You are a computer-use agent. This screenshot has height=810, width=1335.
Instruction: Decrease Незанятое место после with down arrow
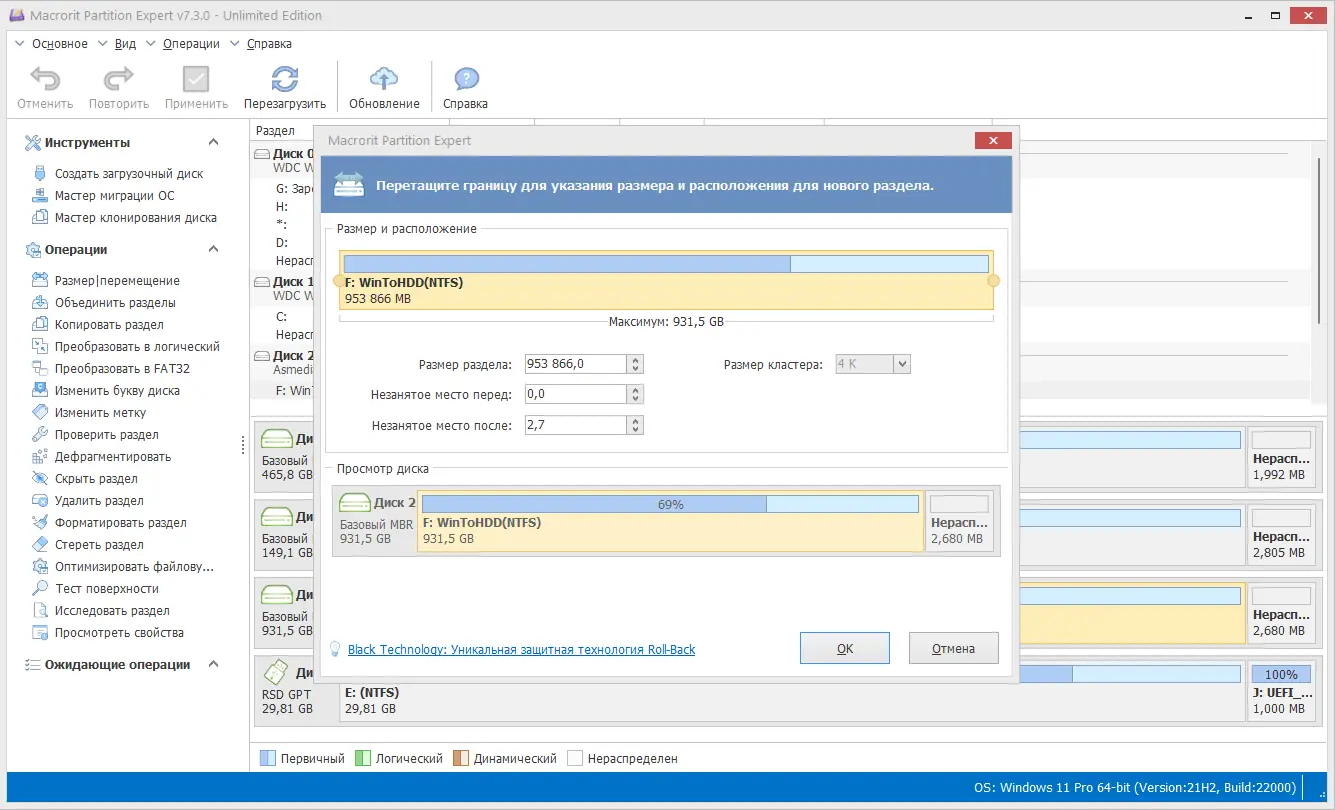(x=636, y=430)
